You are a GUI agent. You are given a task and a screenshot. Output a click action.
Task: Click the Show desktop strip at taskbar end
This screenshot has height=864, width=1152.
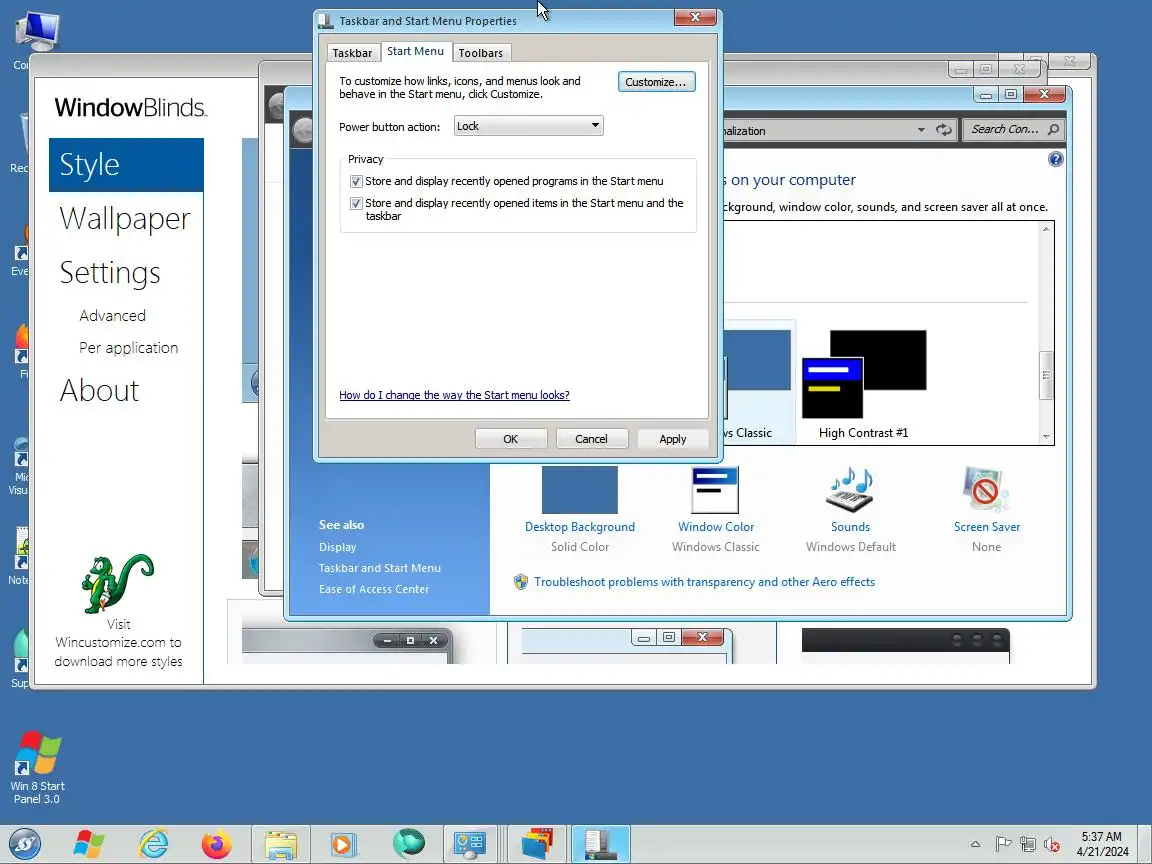point(1145,844)
